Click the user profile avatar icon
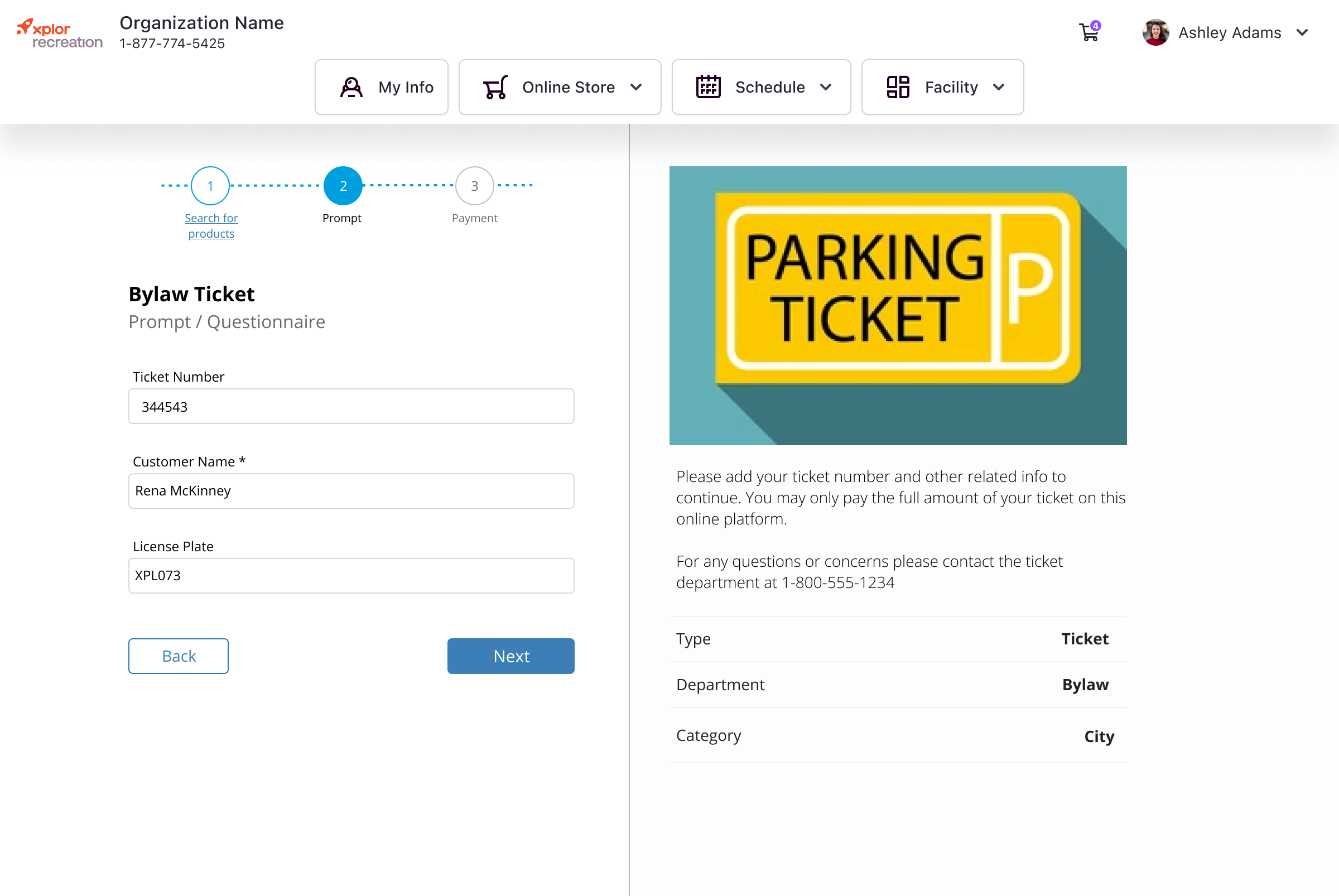The height and width of the screenshot is (896, 1339). [1156, 32]
